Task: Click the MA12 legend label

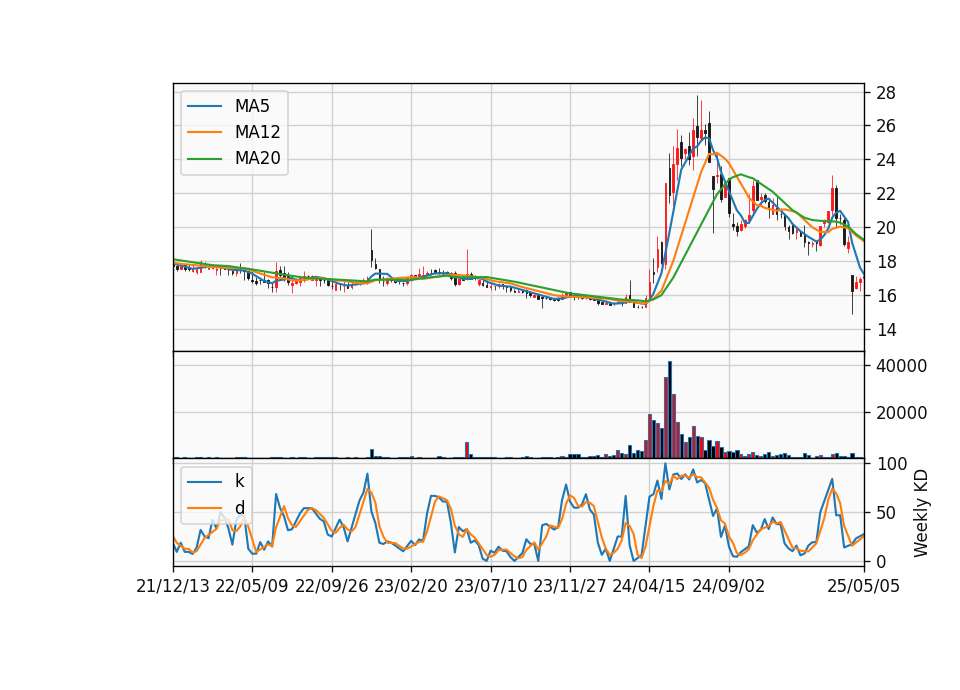Action: click(x=257, y=132)
